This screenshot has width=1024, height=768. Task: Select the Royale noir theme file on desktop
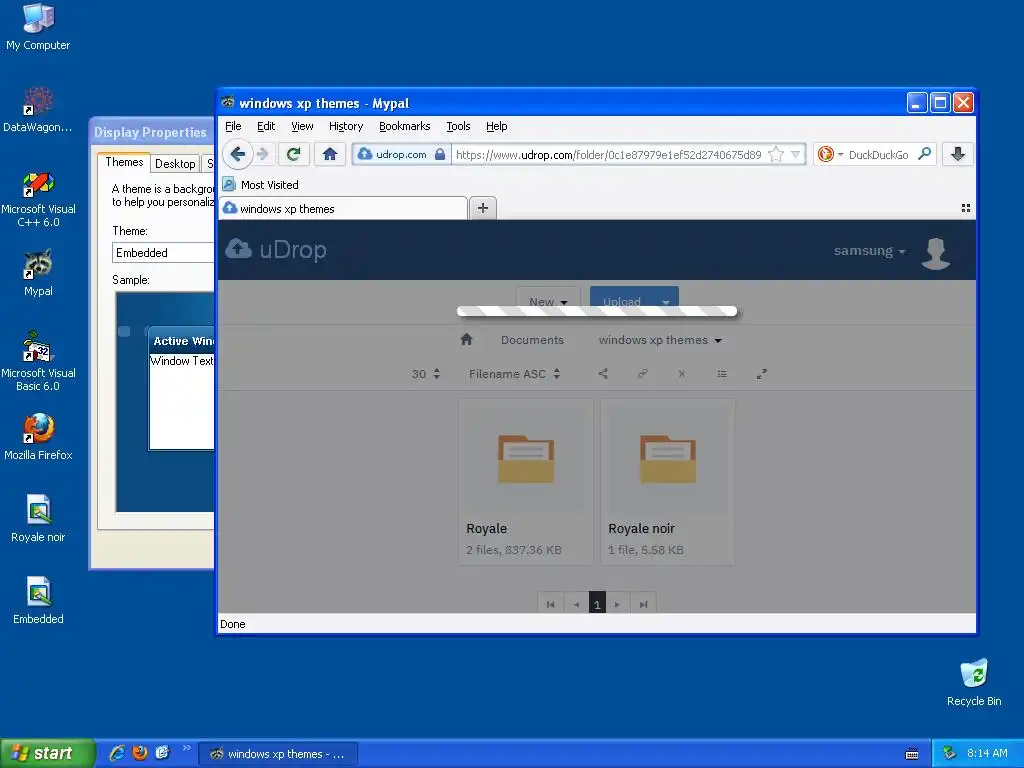pyautogui.click(x=38, y=519)
